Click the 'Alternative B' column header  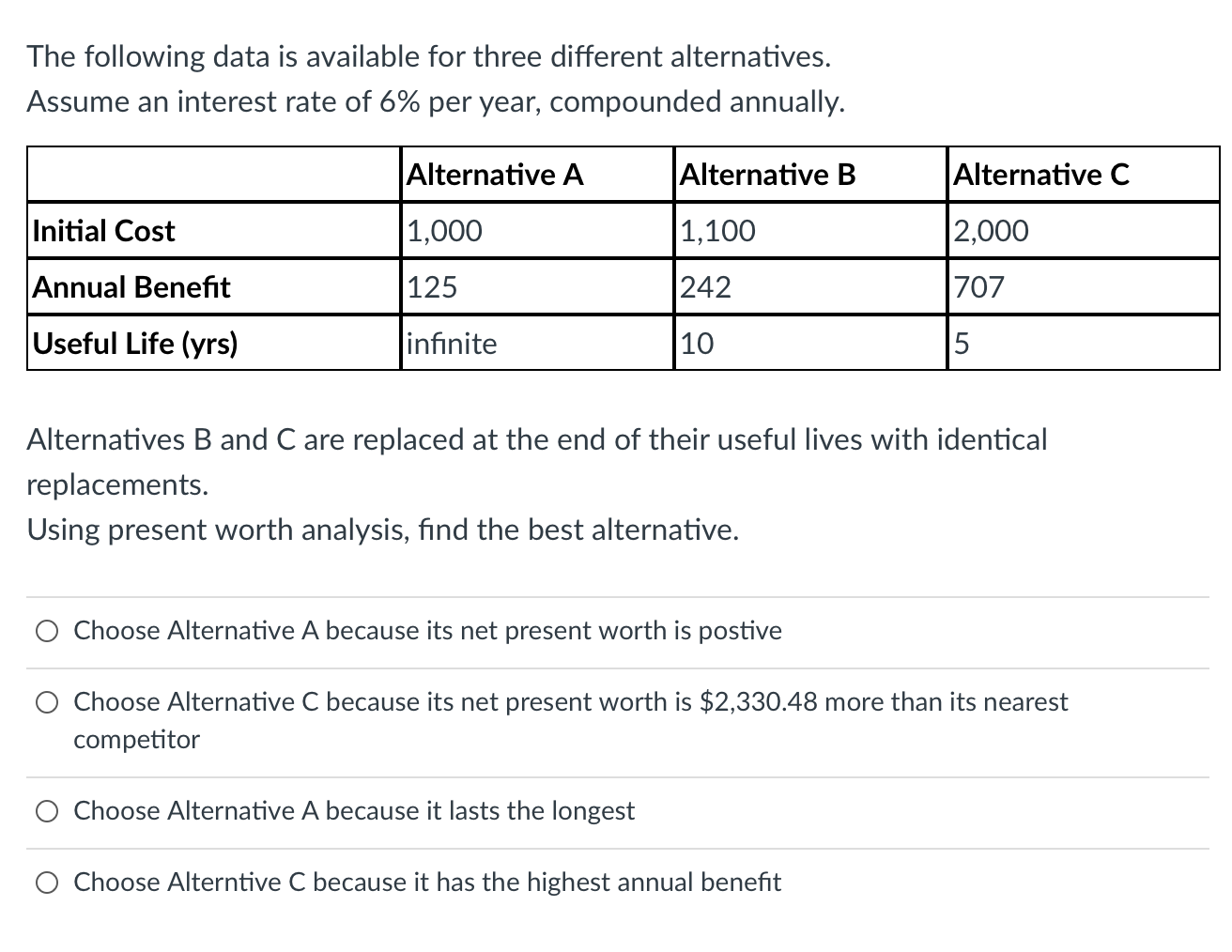point(769,175)
